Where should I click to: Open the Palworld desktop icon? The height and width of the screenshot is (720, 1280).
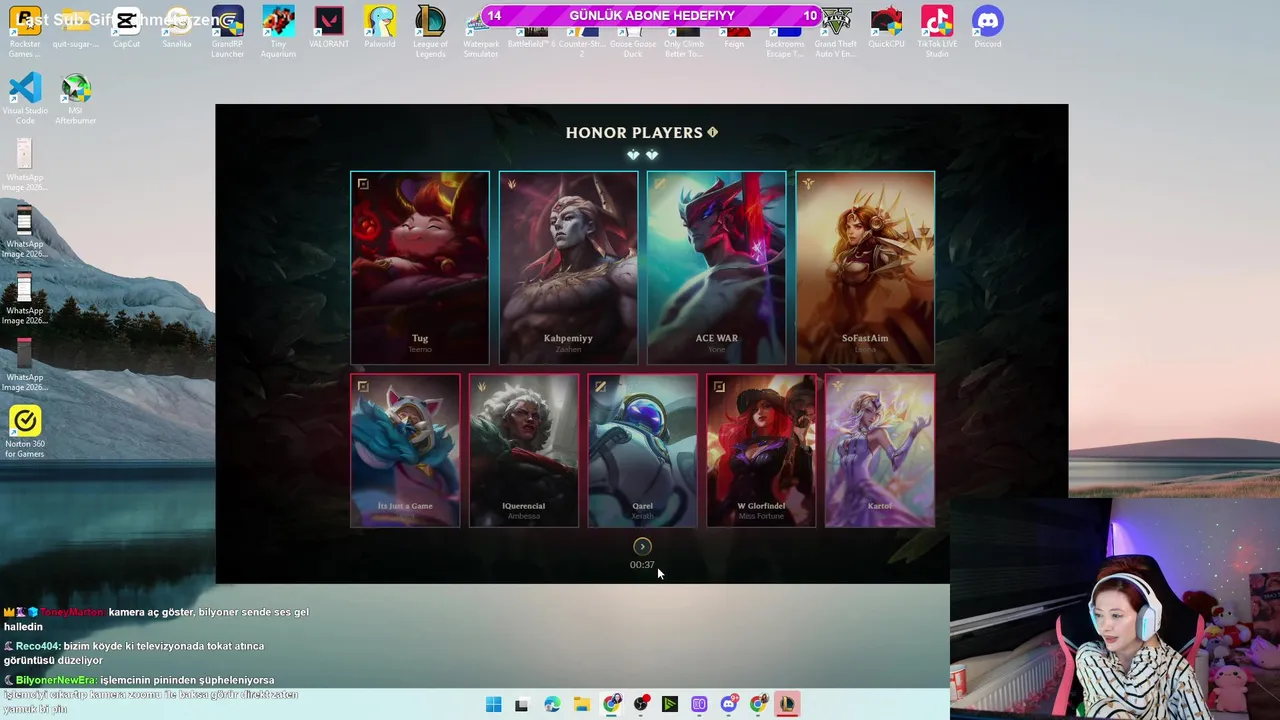(x=380, y=28)
